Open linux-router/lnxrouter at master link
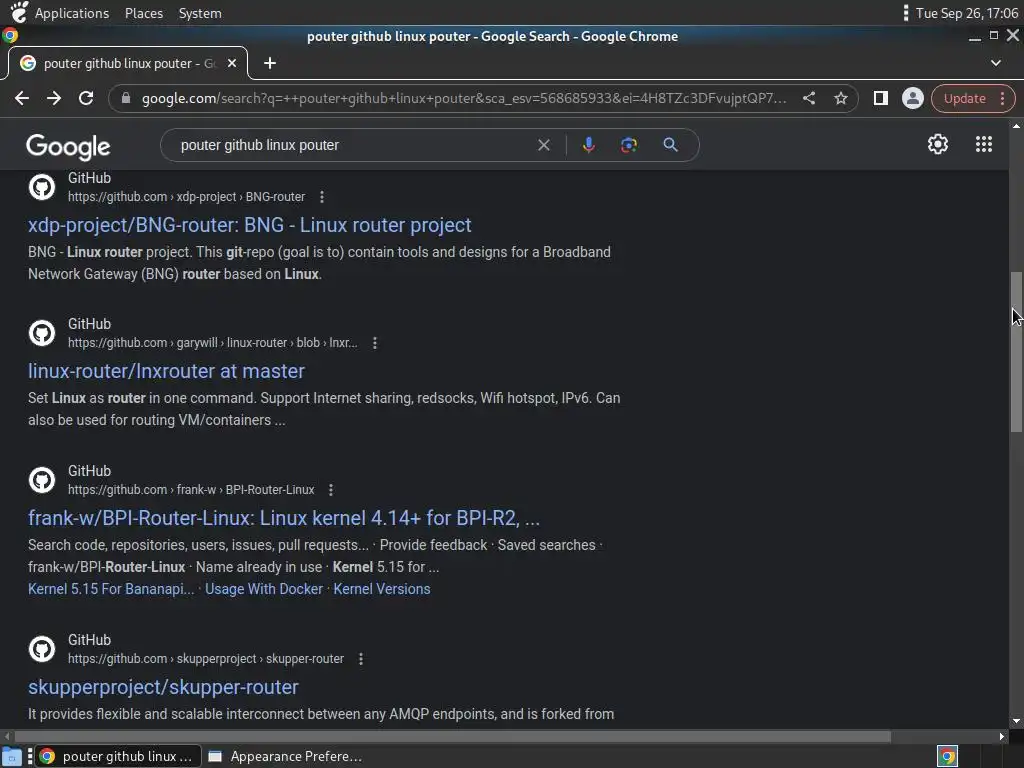This screenshot has width=1024, height=768. 167,371
